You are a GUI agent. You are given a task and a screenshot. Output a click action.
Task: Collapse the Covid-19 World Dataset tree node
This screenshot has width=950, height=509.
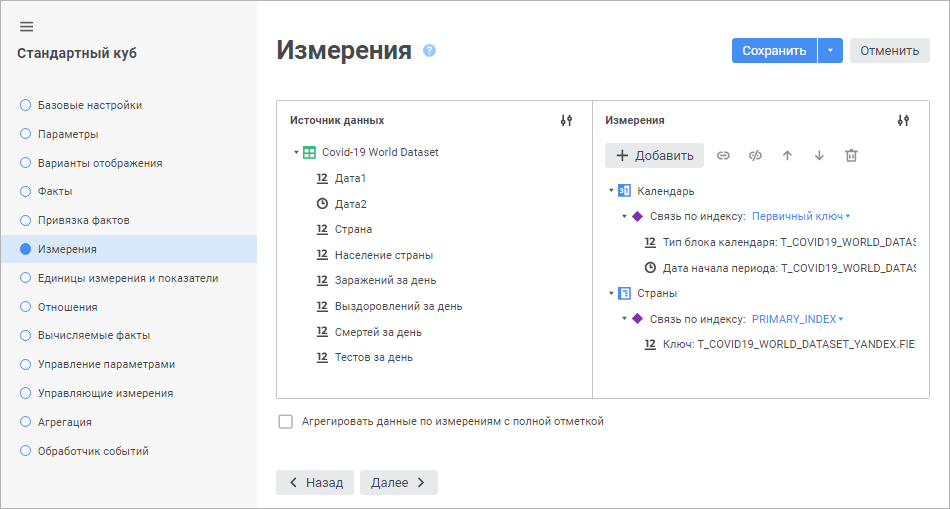(x=297, y=153)
